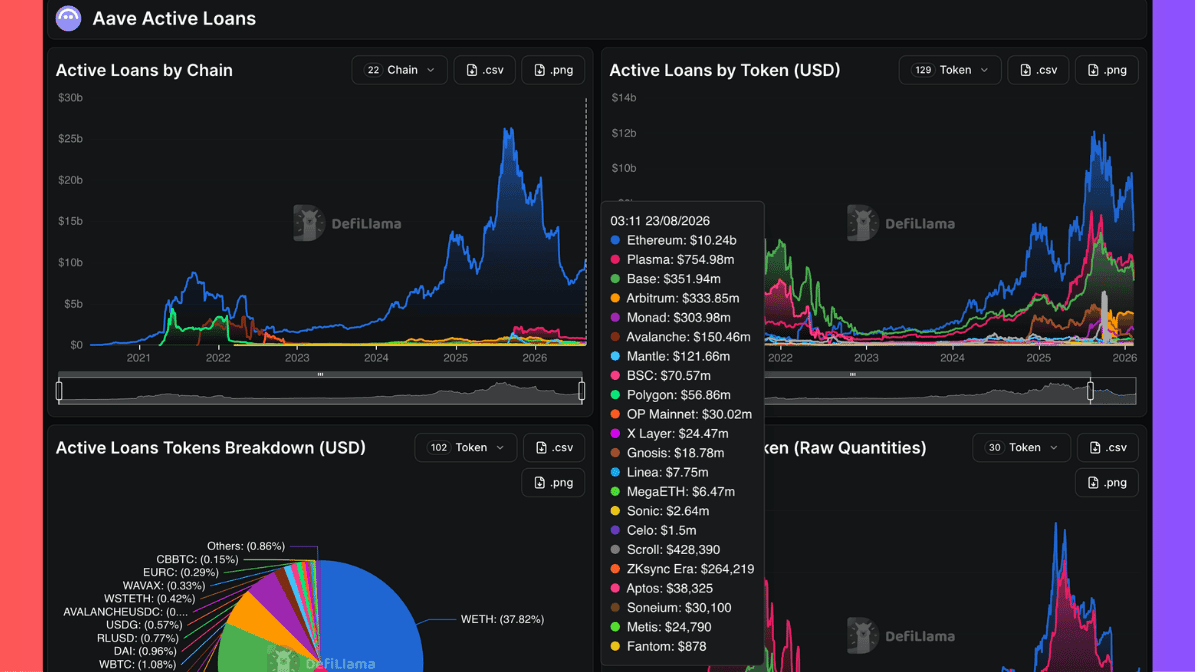Image resolution: width=1195 pixels, height=672 pixels.
Task: Click the 'WBTC: (1.08%)' pie label
Action: pos(137,664)
